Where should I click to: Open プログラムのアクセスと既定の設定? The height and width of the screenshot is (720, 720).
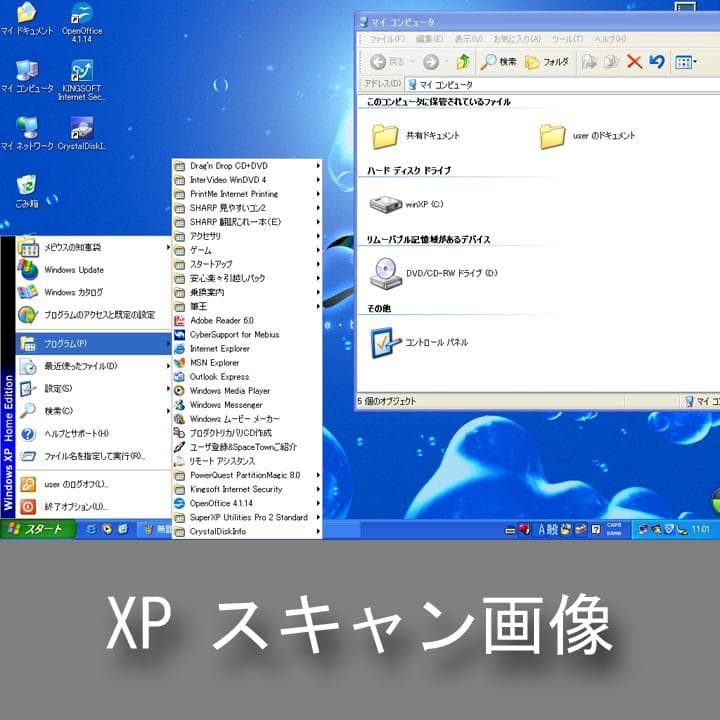[x=94, y=315]
